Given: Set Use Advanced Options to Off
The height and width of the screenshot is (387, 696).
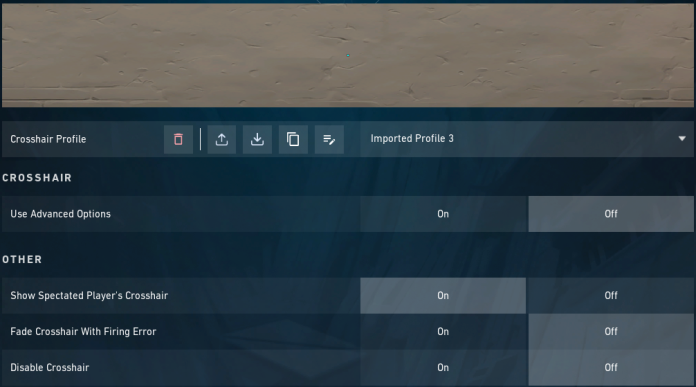Looking at the screenshot, I should click(x=611, y=214).
